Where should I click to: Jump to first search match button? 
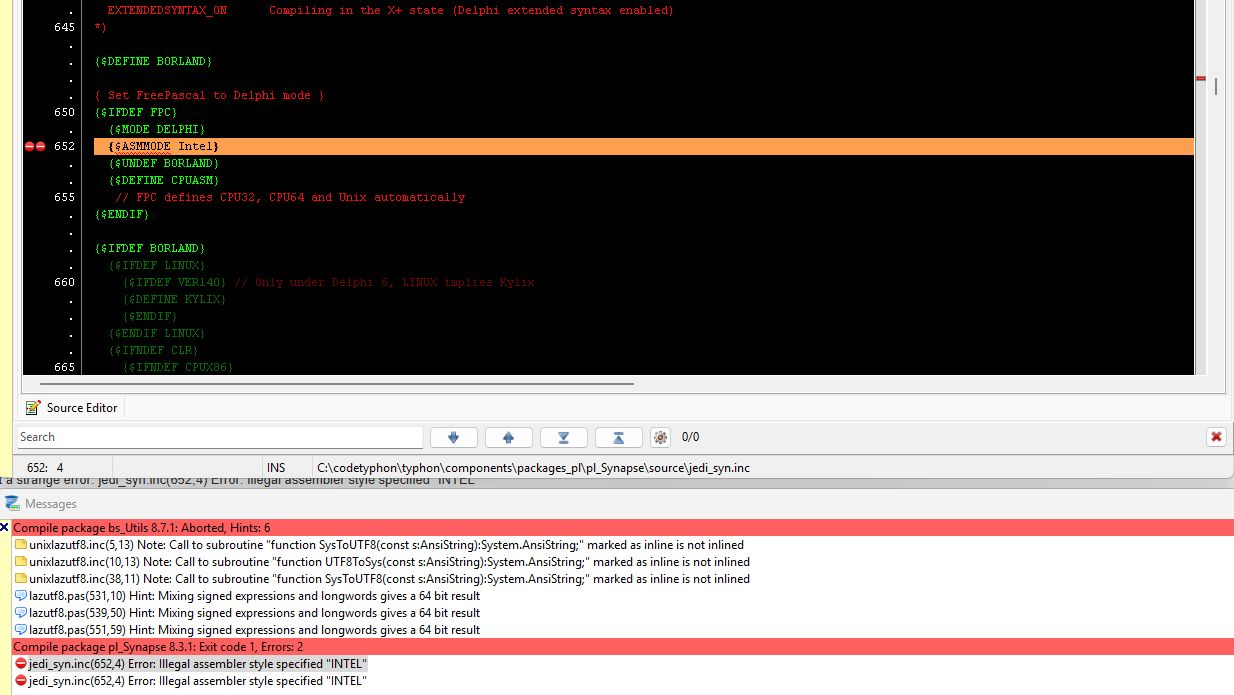click(x=618, y=437)
